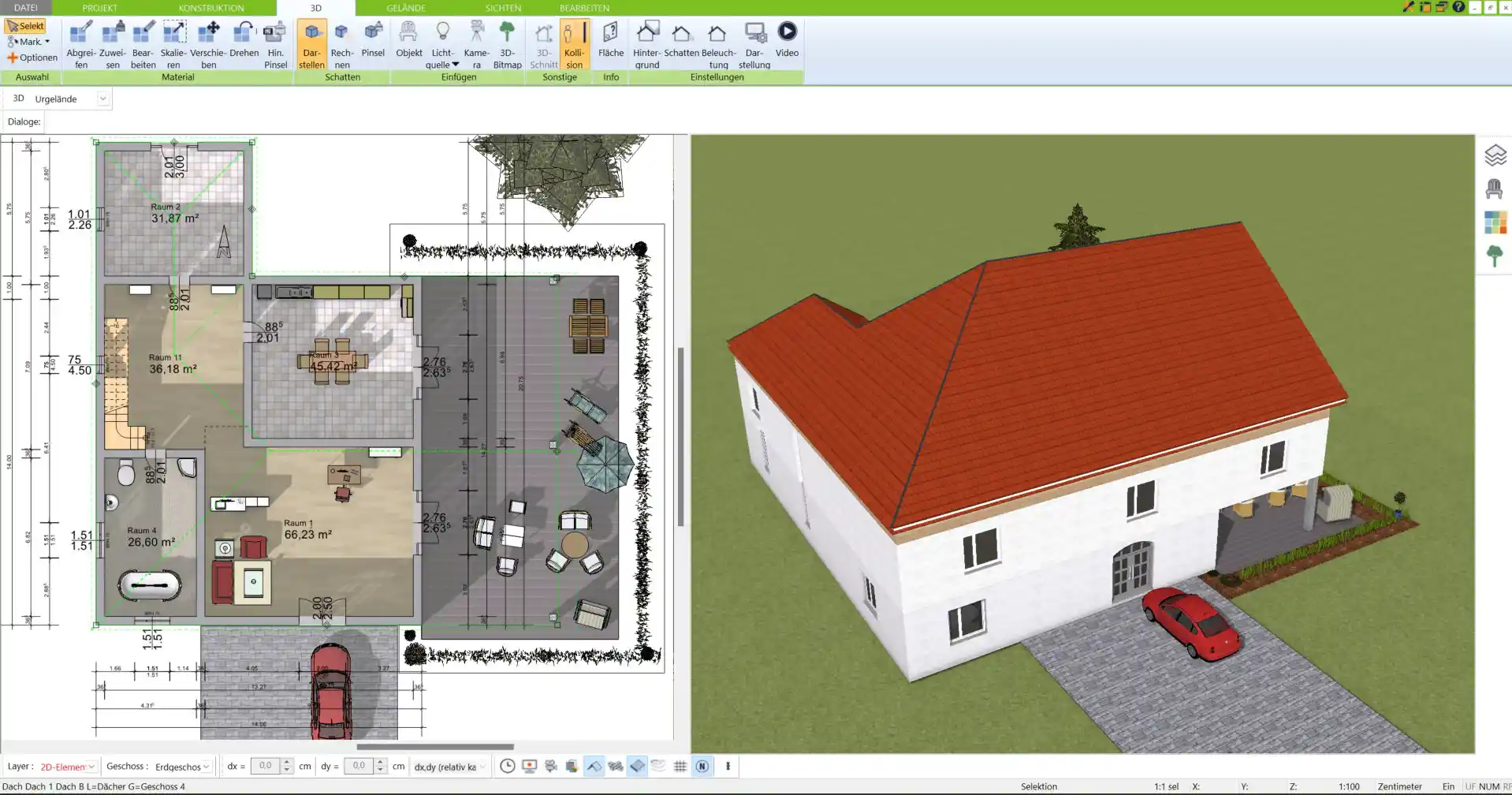Switch to the PROJEKT tab
Viewport: 1512px width, 795px height.
pos(100,8)
